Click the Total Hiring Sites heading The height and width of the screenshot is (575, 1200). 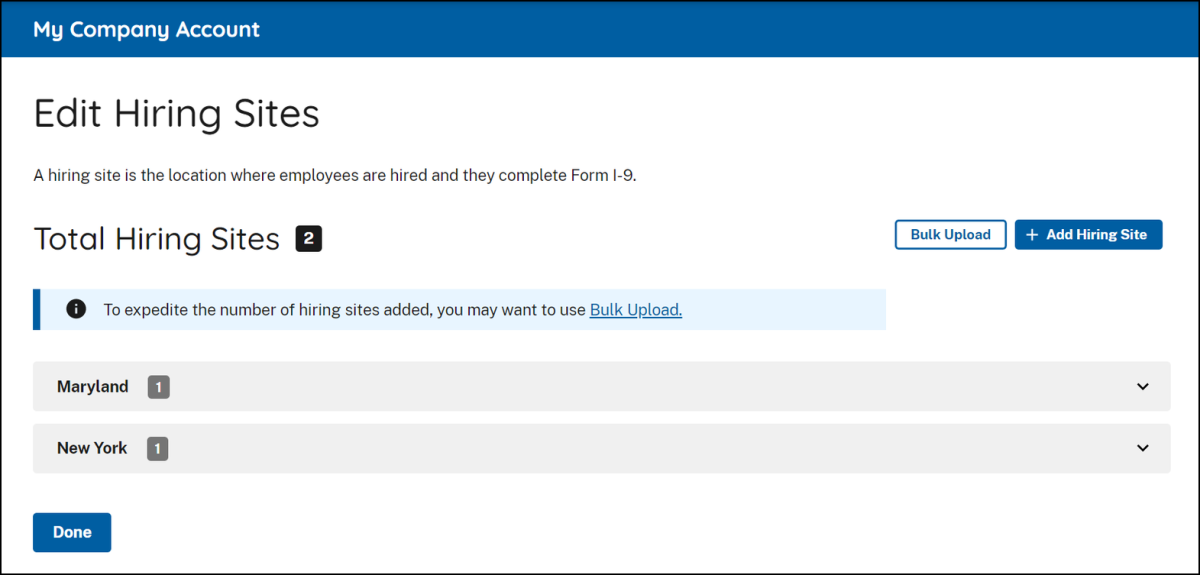(157, 239)
